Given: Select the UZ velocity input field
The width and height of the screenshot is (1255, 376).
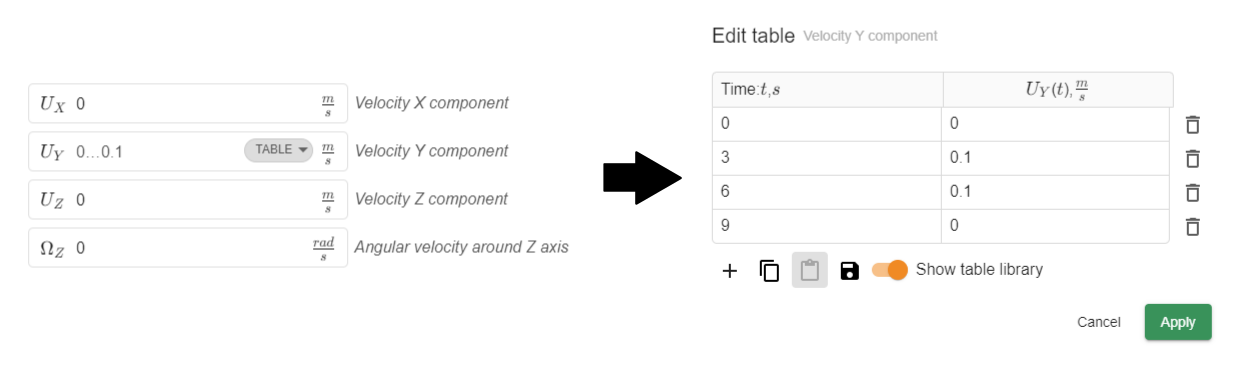Looking at the screenshot, I should click(188, 199).
